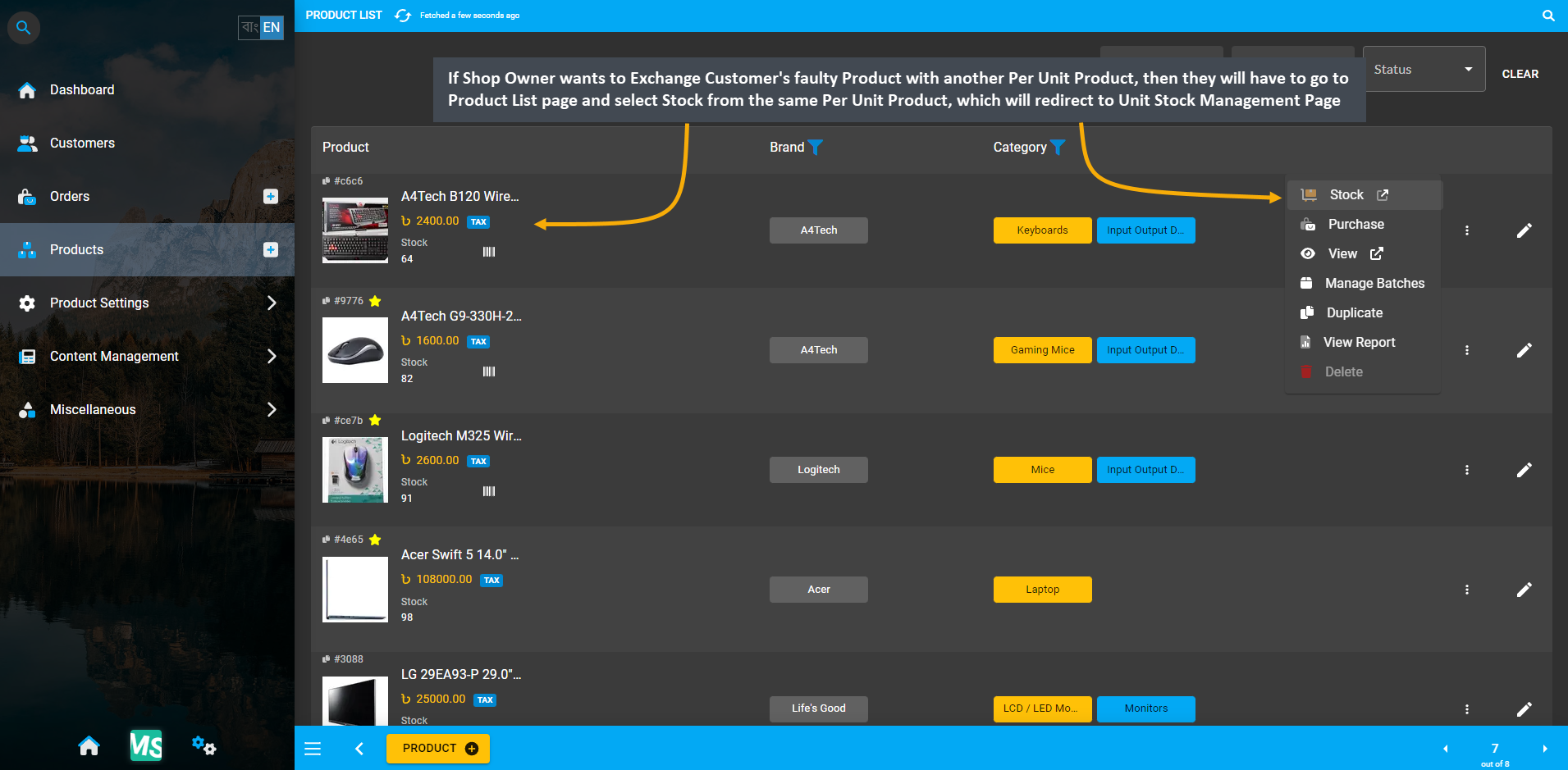The image size is (1568, 770).
Task: Click the home icon at sidebar bottom
Action: point(89,746)
